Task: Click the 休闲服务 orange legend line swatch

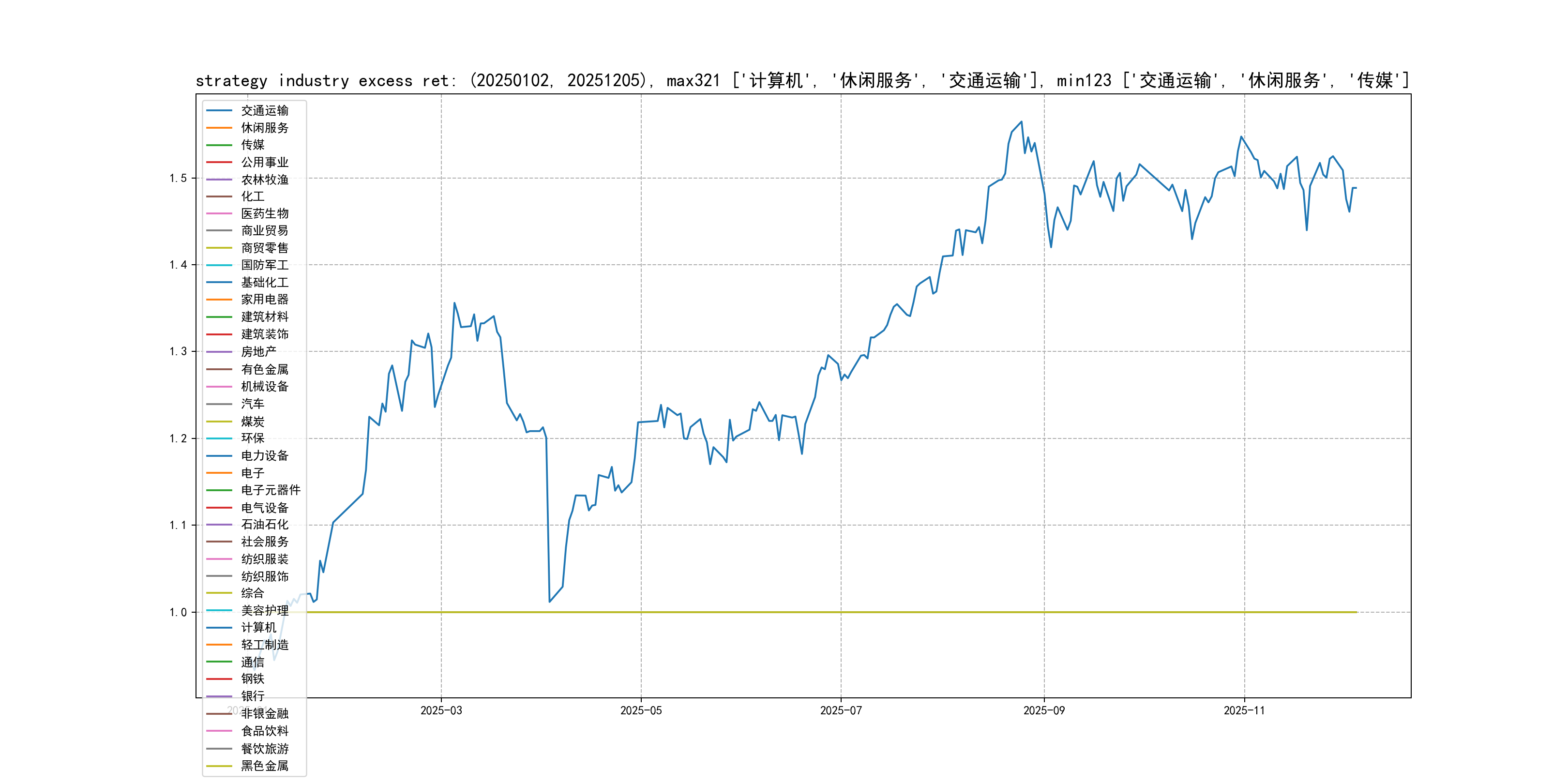Action: point(219,128)
